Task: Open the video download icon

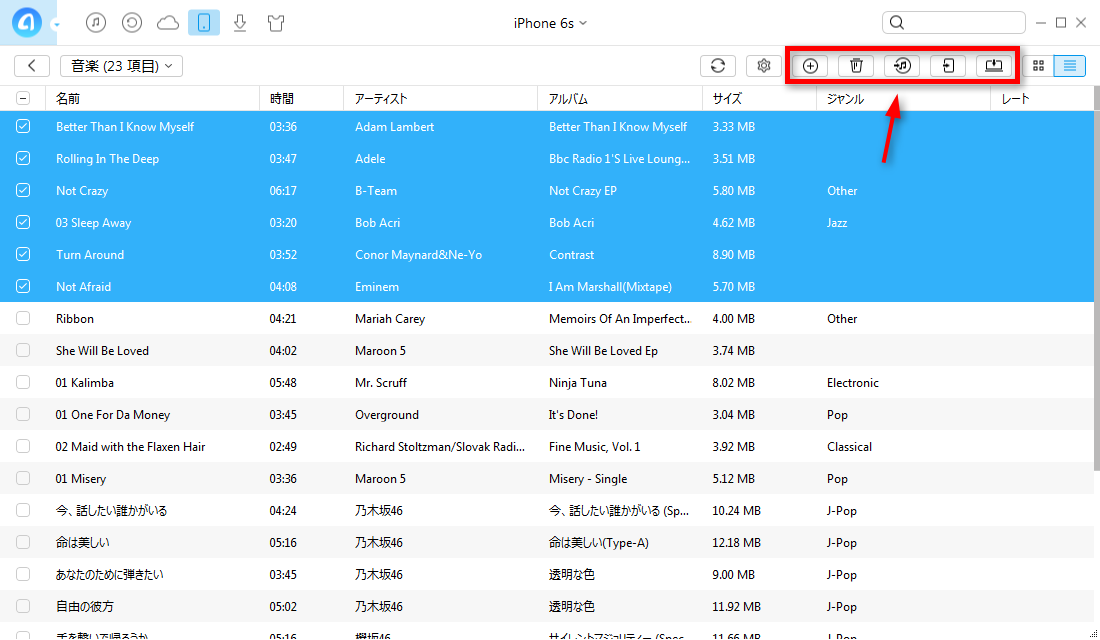Action: (240, 23)
